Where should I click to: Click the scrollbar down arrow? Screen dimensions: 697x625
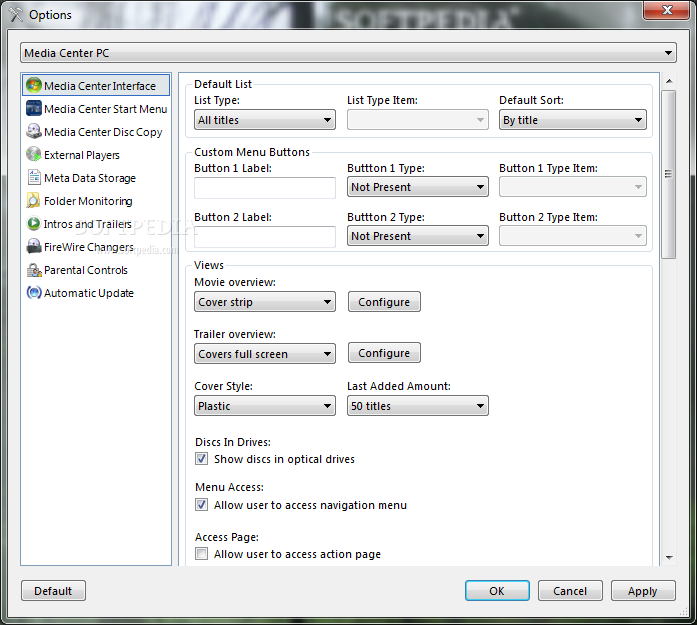669,557
